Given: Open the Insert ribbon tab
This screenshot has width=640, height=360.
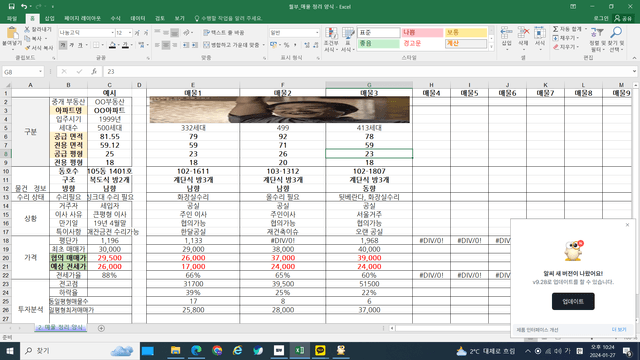Looking at the screenshot, I should 49,18.
